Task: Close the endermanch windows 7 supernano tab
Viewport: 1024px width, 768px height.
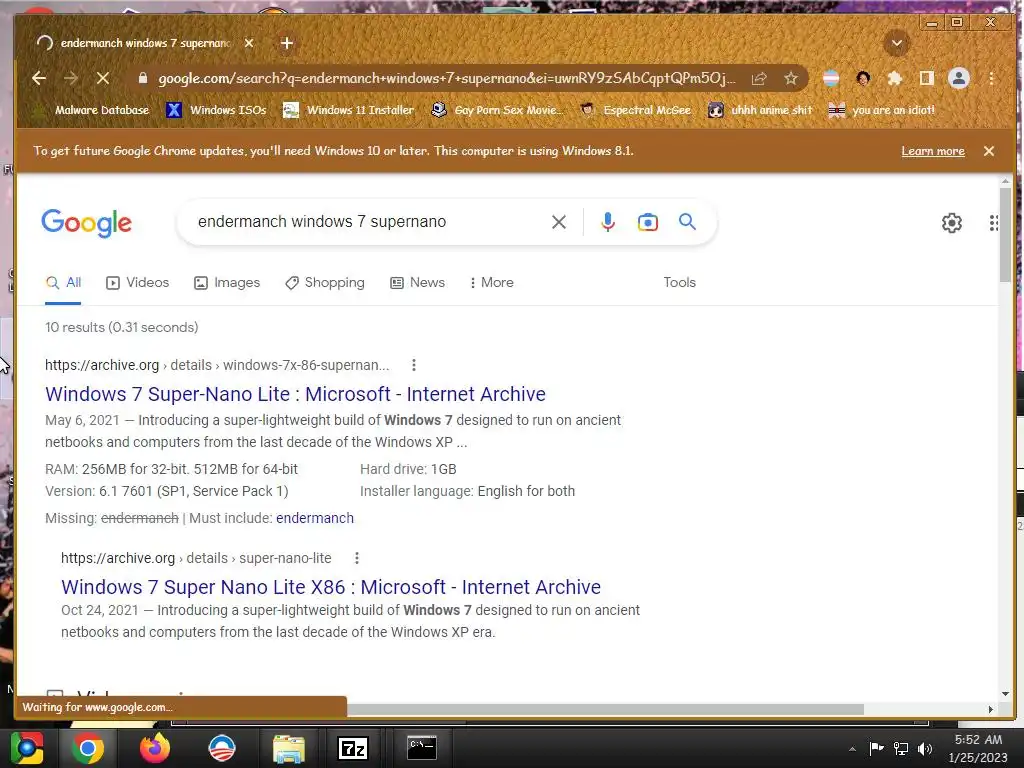Action: coord(249,43)
